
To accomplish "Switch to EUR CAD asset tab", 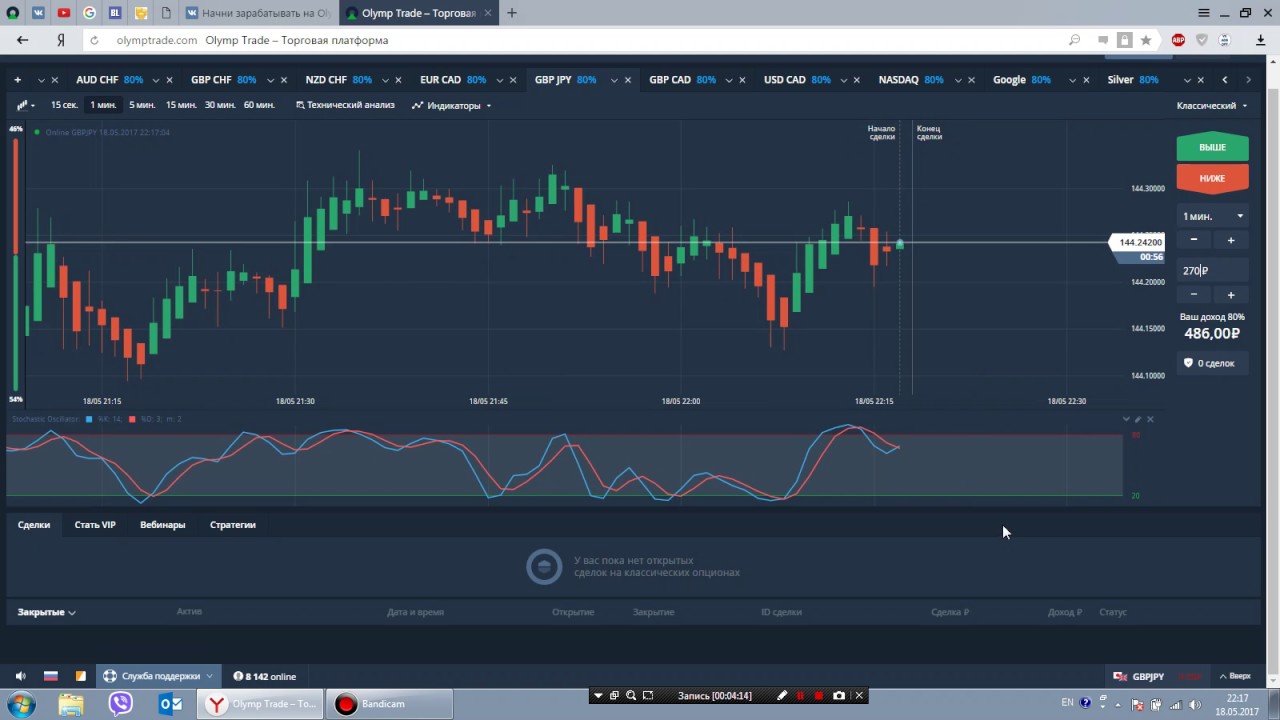I will [453, 80].
